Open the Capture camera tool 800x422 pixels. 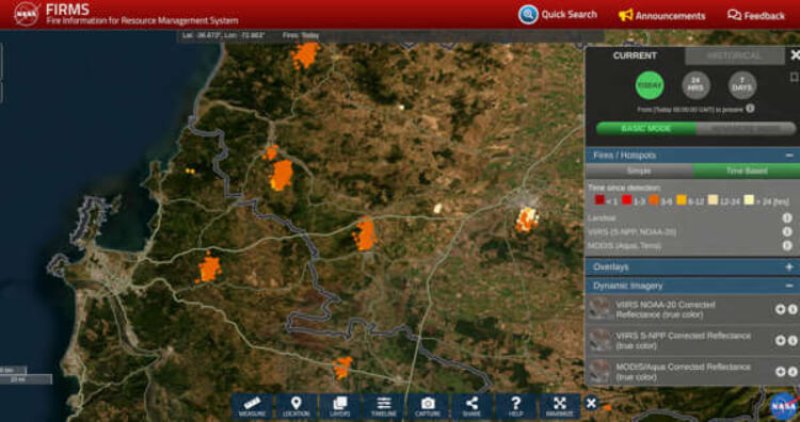428,407
